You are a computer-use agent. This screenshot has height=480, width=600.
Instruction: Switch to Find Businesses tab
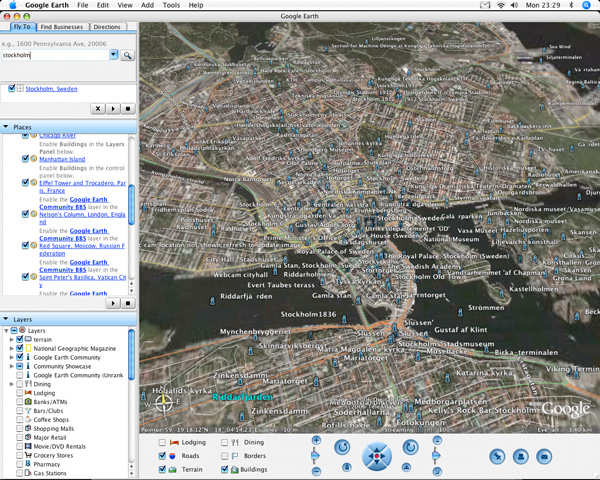click(62, 27)
